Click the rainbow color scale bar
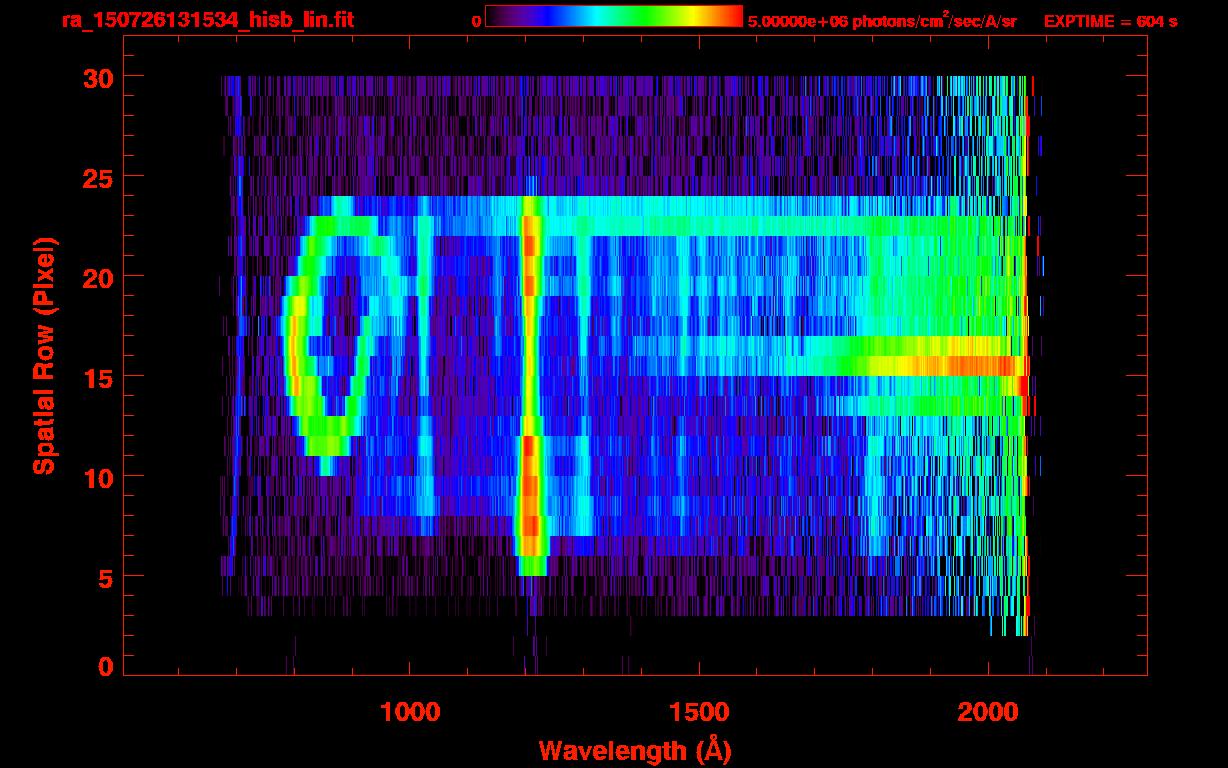The height and width of the screenshot is (768, 1228). tap(614, 16)
